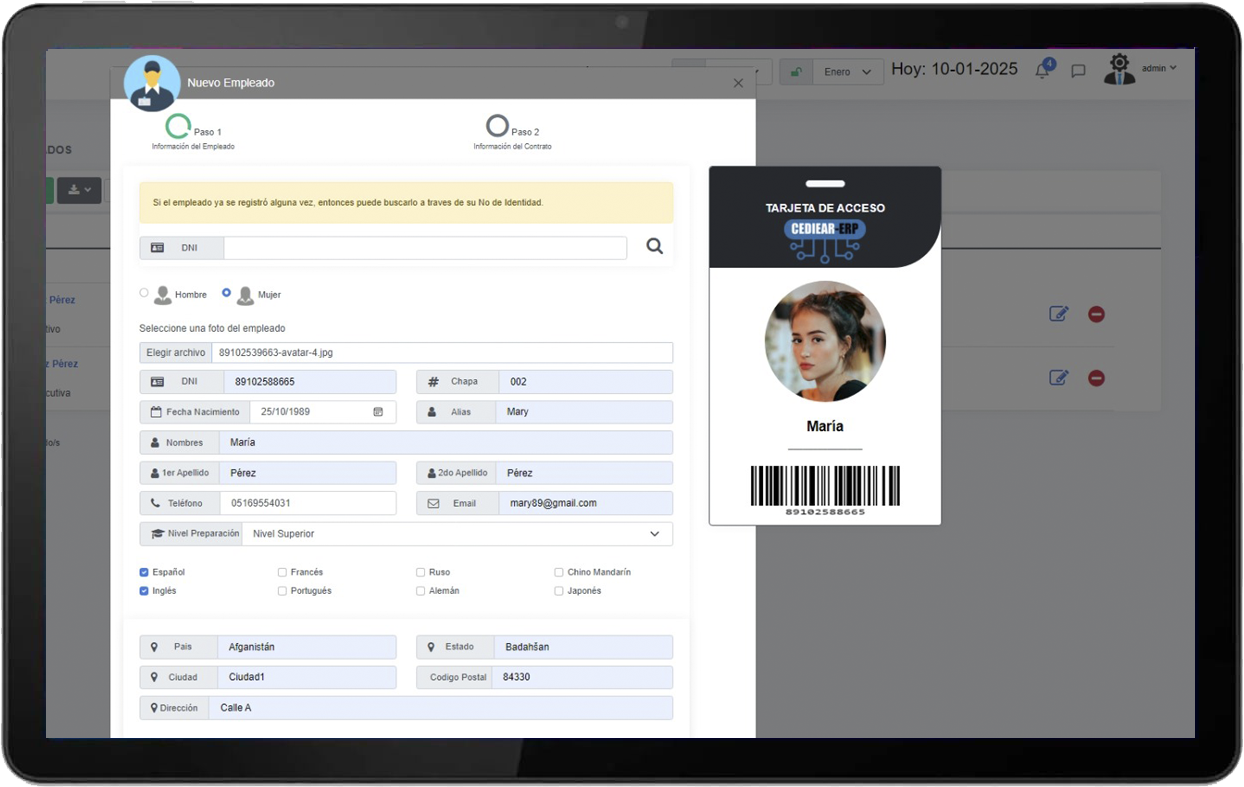Image resolution: width=1244 pixels, height=787 pixels.
Task: Click the magnifier search icon beside DNI
Action: [654, 246]
